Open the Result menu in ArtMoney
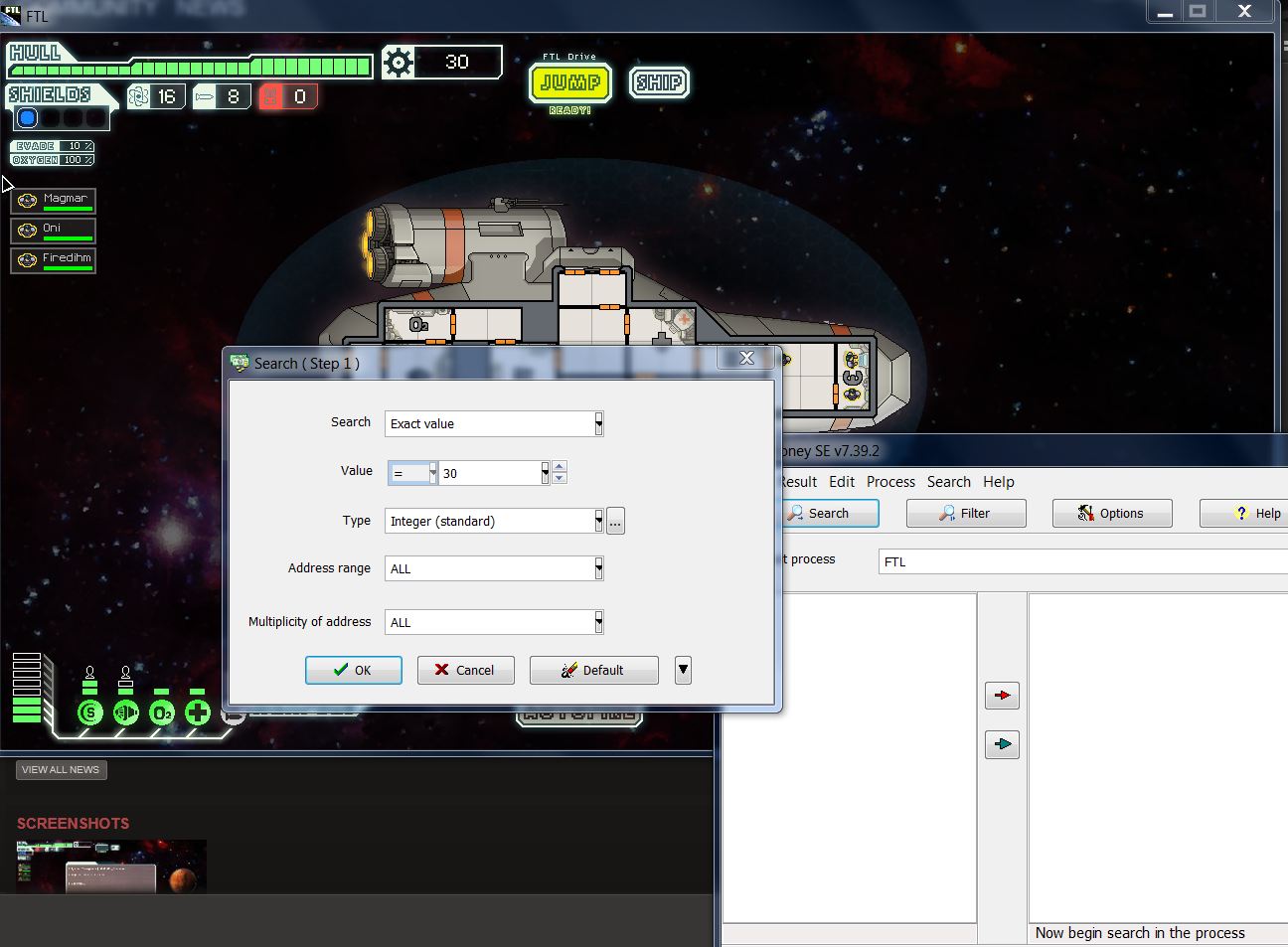The height and width of the screenshot is (947, 1288). (x=798, y=482)
